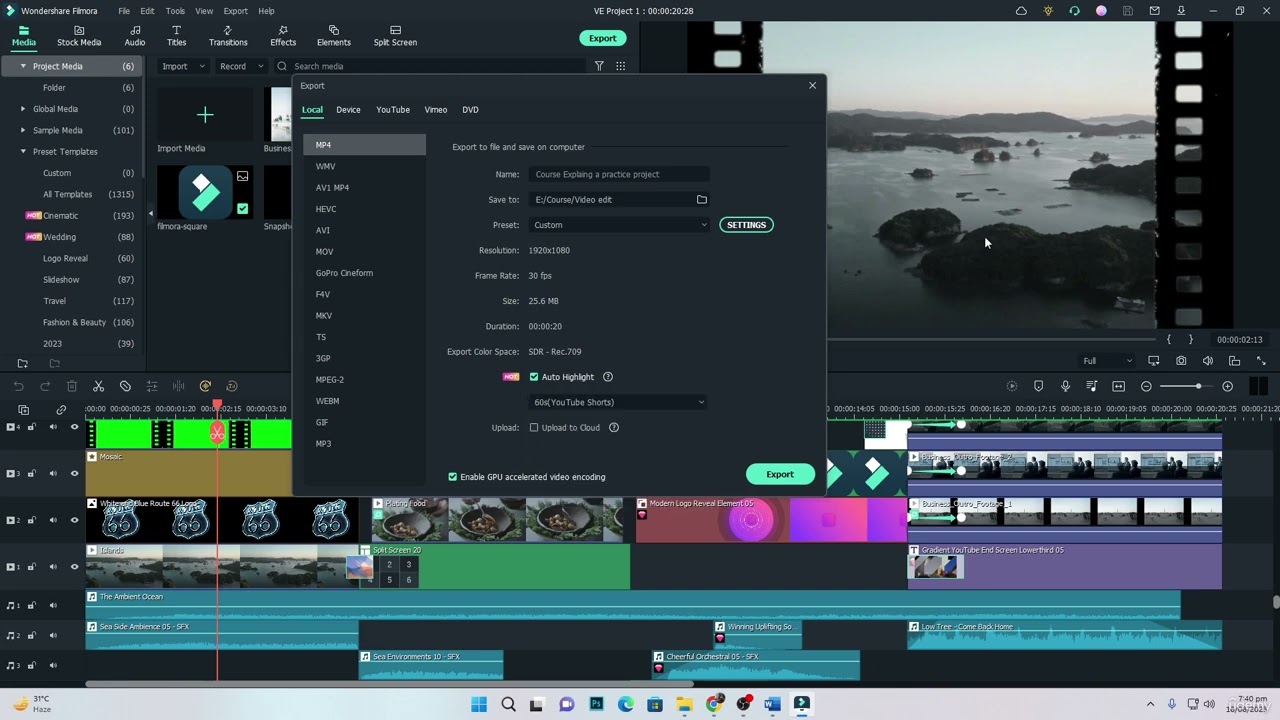Open the Stock Media panel
This screenshot has width=1280, height=720.
point(79,36)
